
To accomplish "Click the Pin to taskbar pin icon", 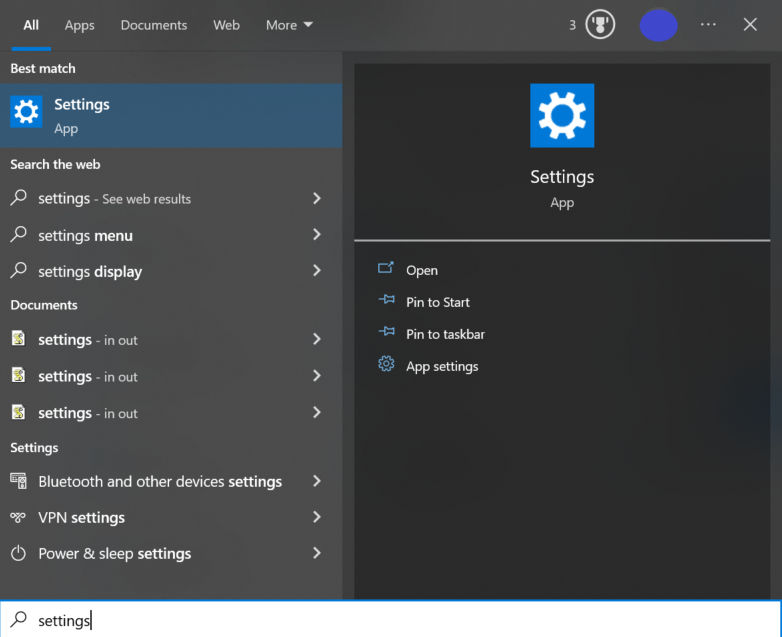I will pos(386,334).
